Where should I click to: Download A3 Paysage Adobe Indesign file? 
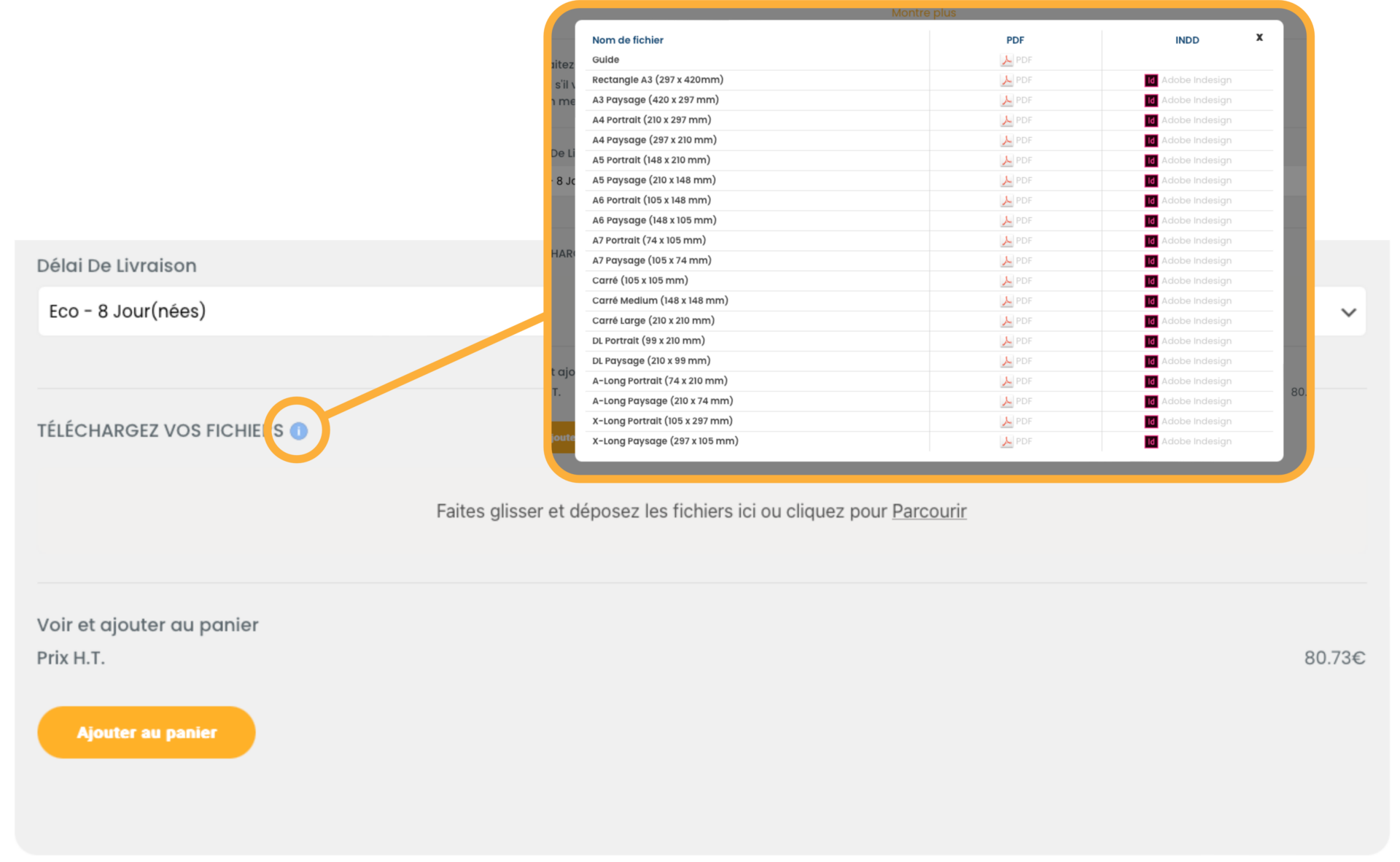pyautogui.click(x=1188, y=100)
